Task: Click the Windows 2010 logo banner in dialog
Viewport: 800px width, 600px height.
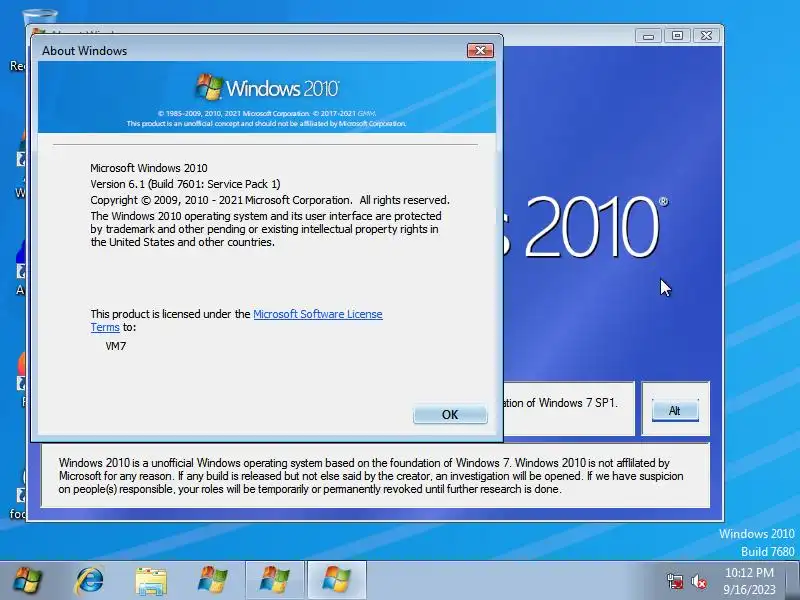Action: (267, 97)
